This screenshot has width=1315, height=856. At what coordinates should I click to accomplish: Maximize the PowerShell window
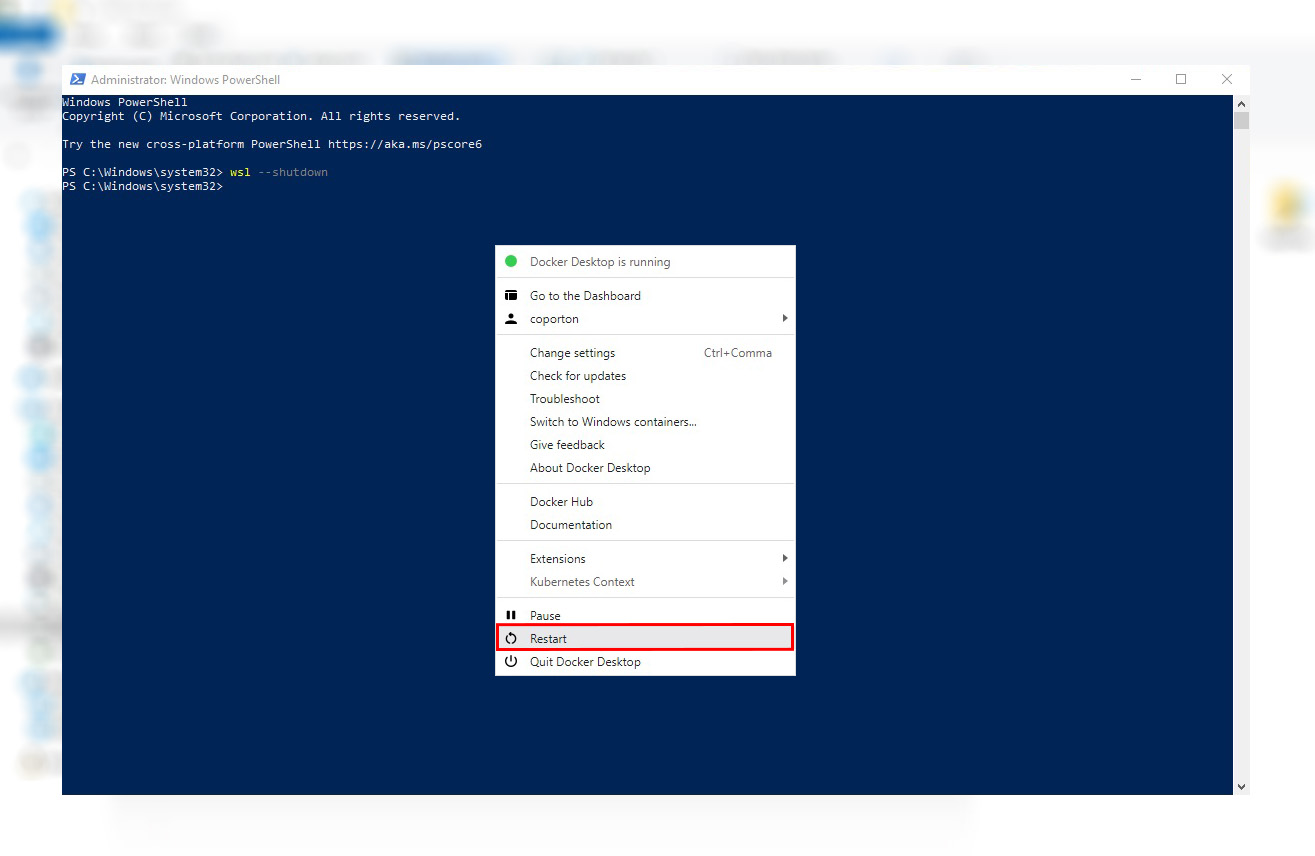pyautogui.click(x=1181, y=79)
